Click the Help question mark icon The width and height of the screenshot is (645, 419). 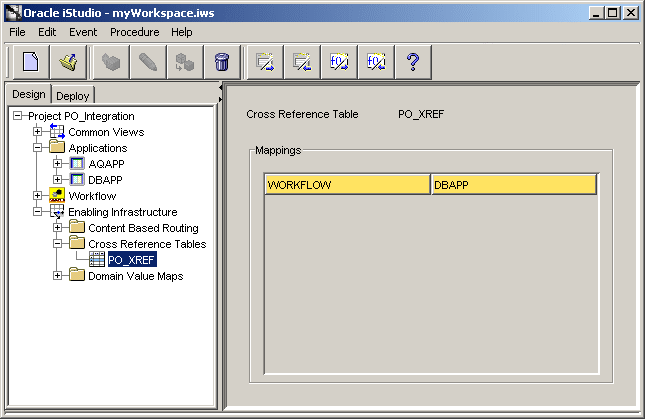pos(413,62)
